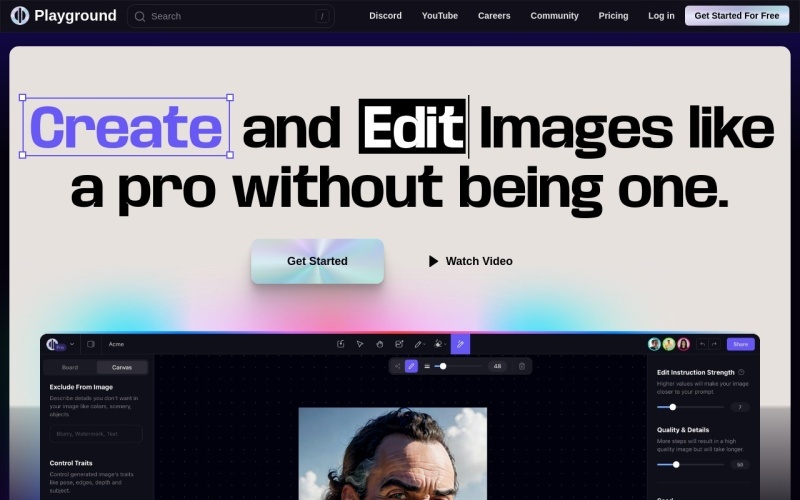Toggle the sidebar panel icon near Acme

pyautogui.click(x=91, y=344)
